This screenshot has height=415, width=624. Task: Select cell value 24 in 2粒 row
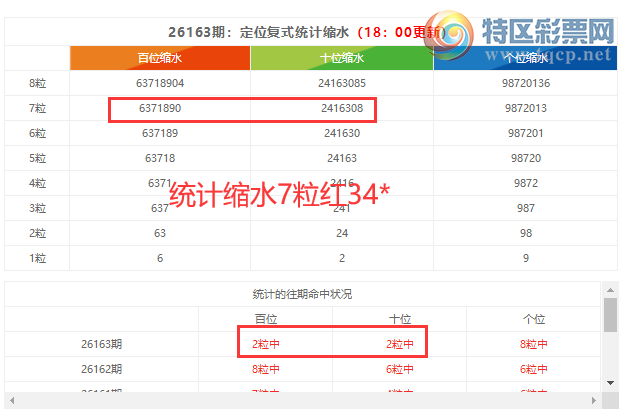[342, 233]
